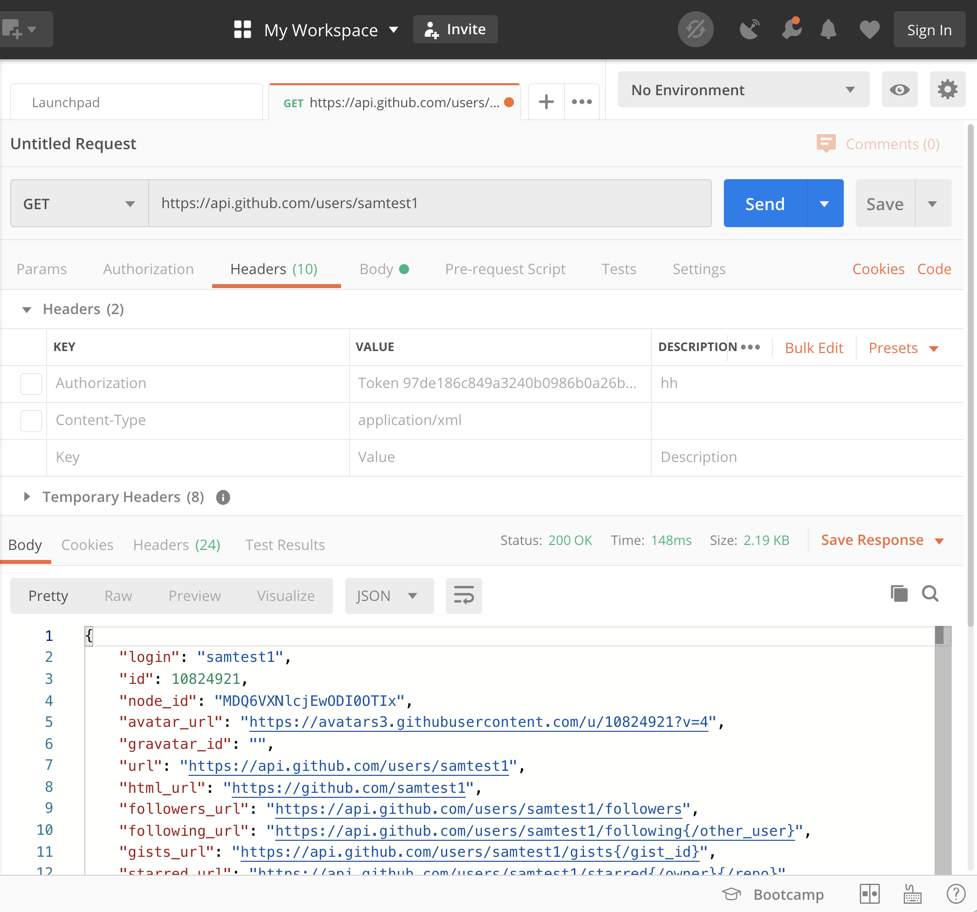The image size is (977, 912).
Task: Copy response body to clipboard icon
Action: coord(899,594)
